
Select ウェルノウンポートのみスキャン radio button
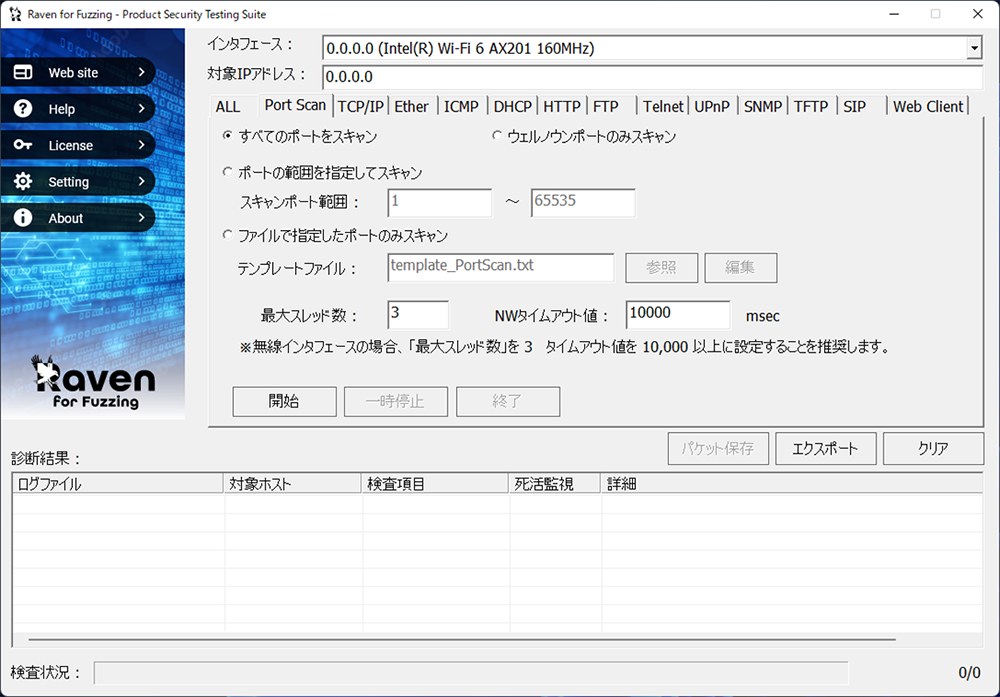point(497,135)
